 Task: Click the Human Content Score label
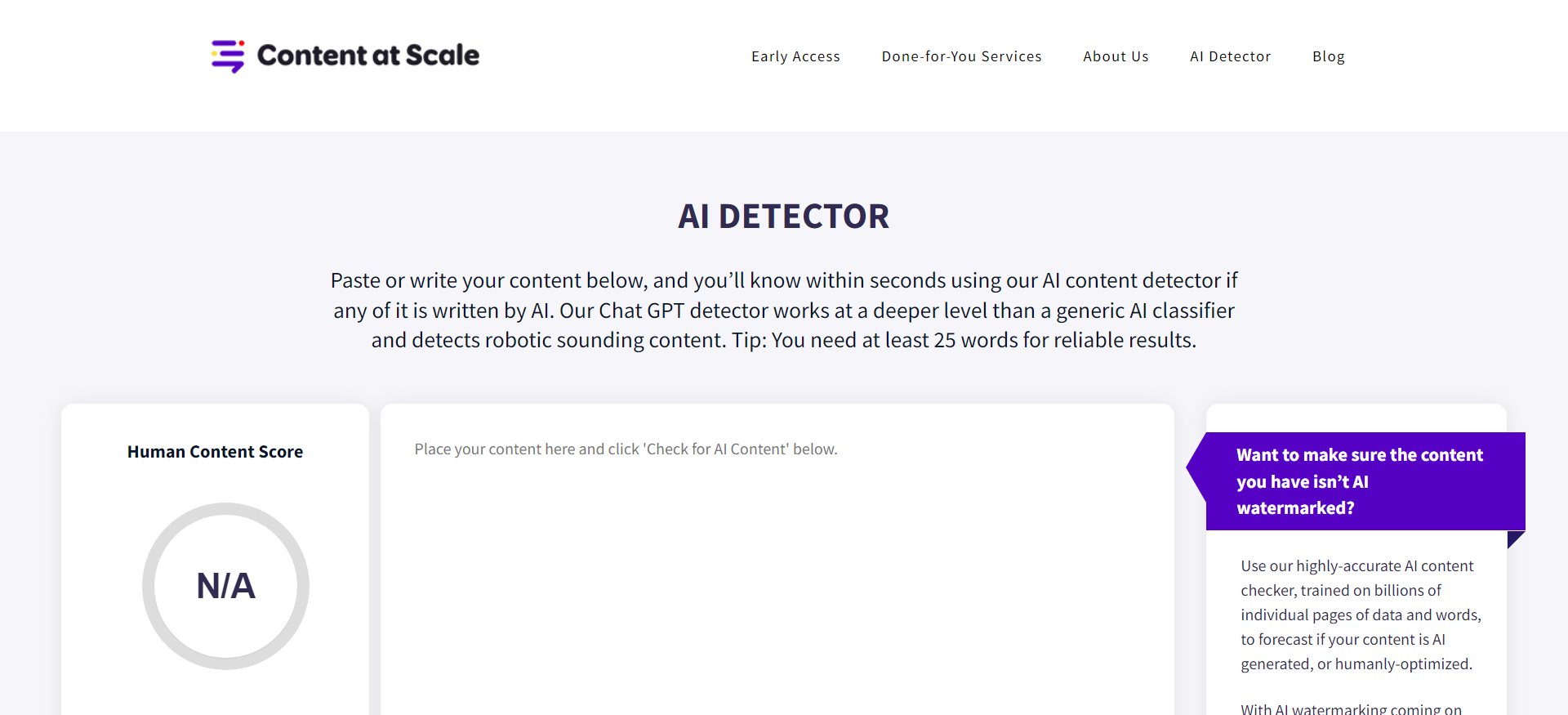[x=215, y=451]
